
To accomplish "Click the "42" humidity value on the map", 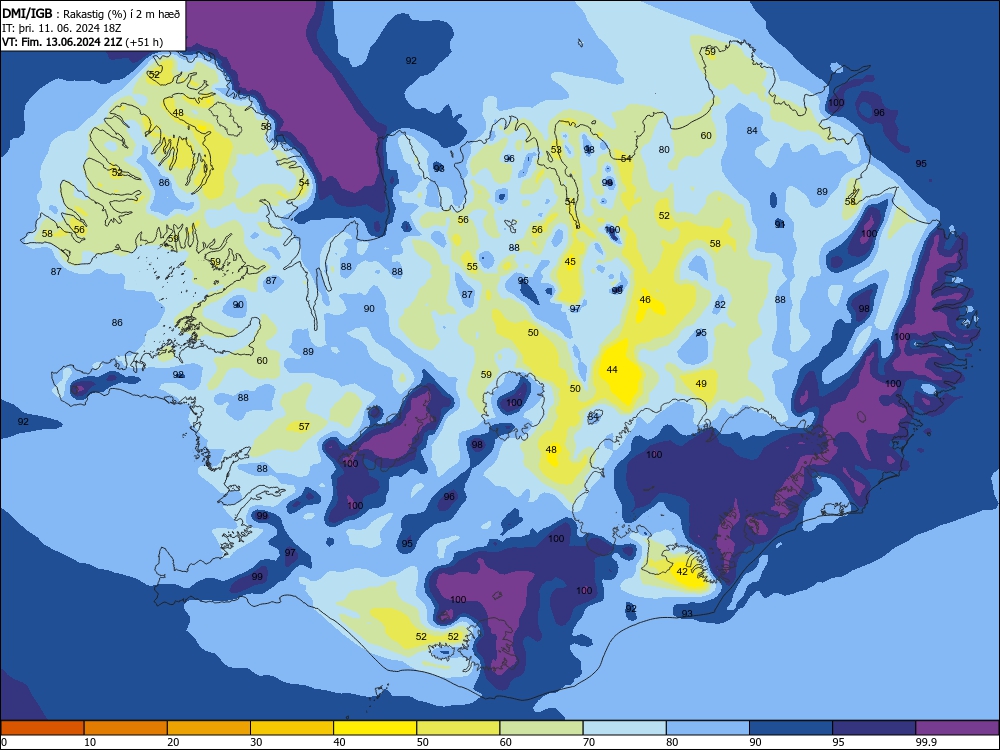I will pos(682,571).
